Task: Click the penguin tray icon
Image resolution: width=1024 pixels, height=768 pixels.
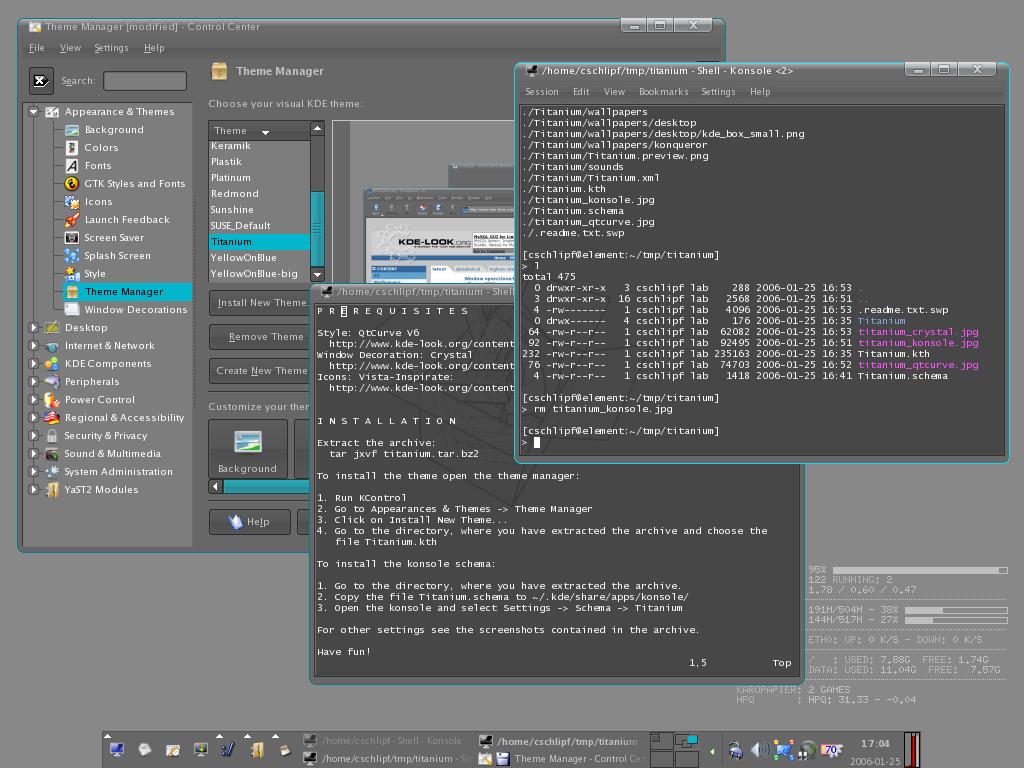Action: 735,750
